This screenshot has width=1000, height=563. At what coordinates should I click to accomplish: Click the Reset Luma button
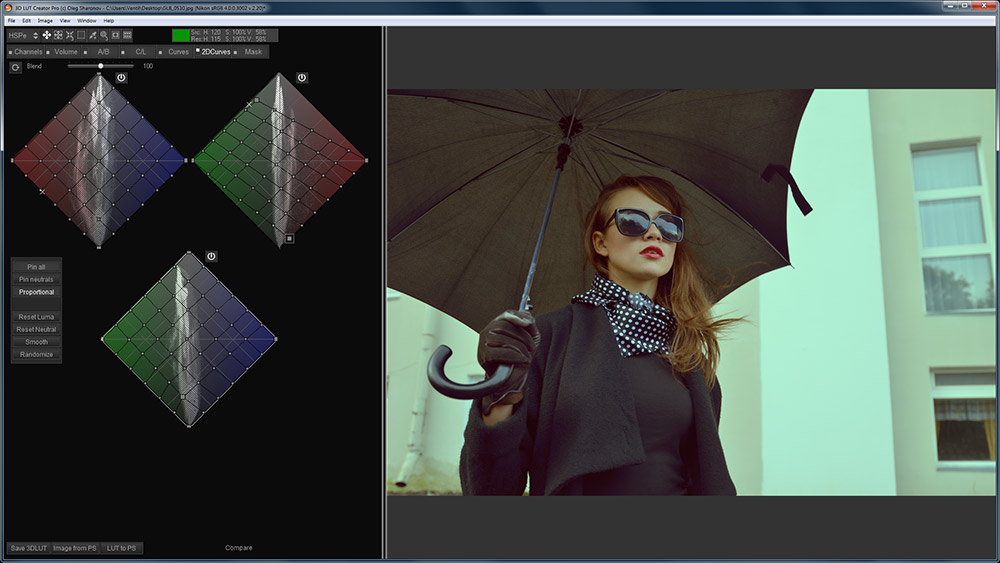click(x=36, y=317)
